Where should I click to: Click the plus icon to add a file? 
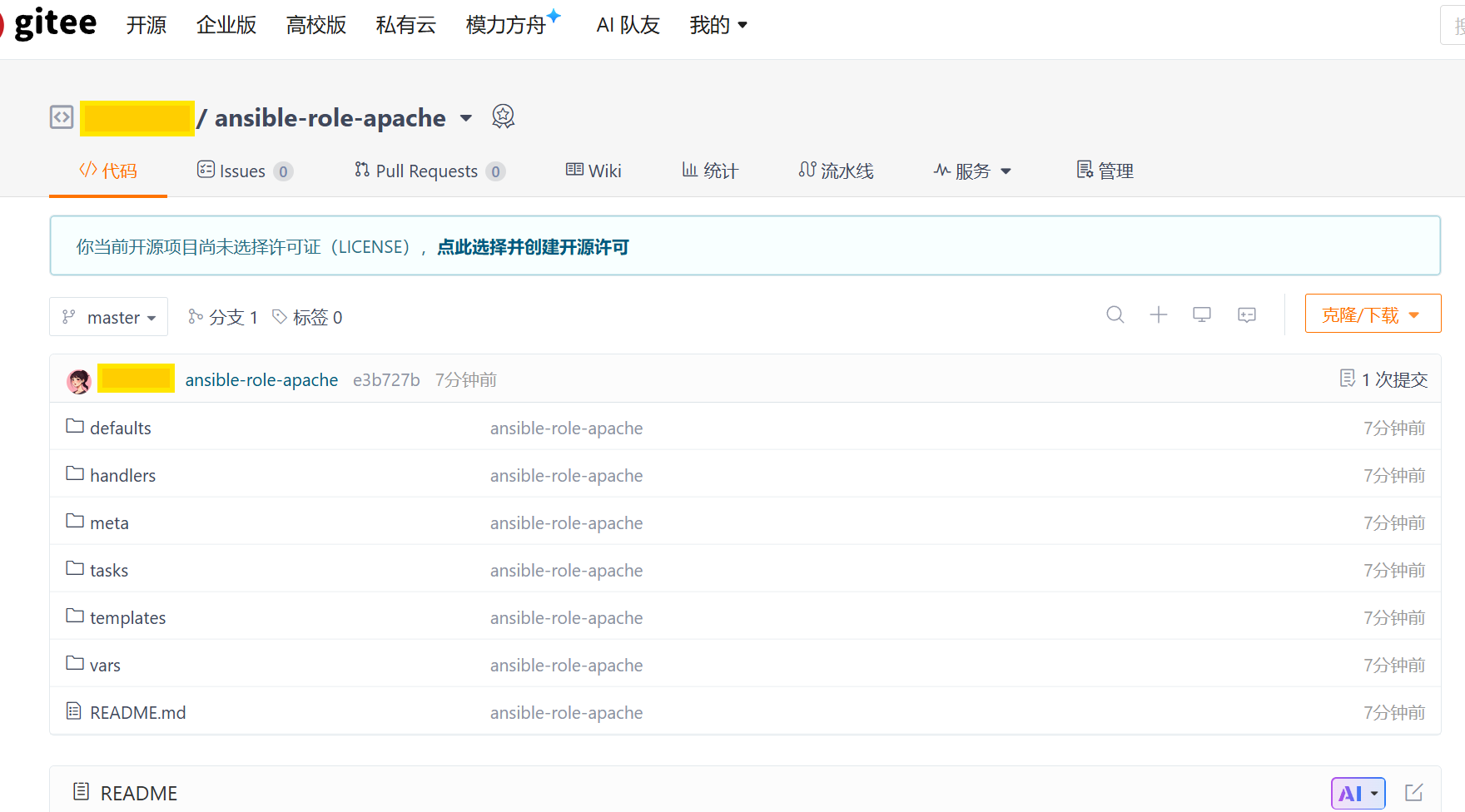1159,314
